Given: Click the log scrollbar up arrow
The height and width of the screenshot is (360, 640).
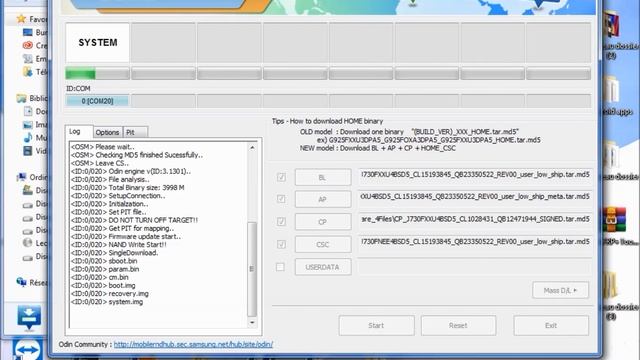Looking at the screenshot, I should tap(252, 147).
